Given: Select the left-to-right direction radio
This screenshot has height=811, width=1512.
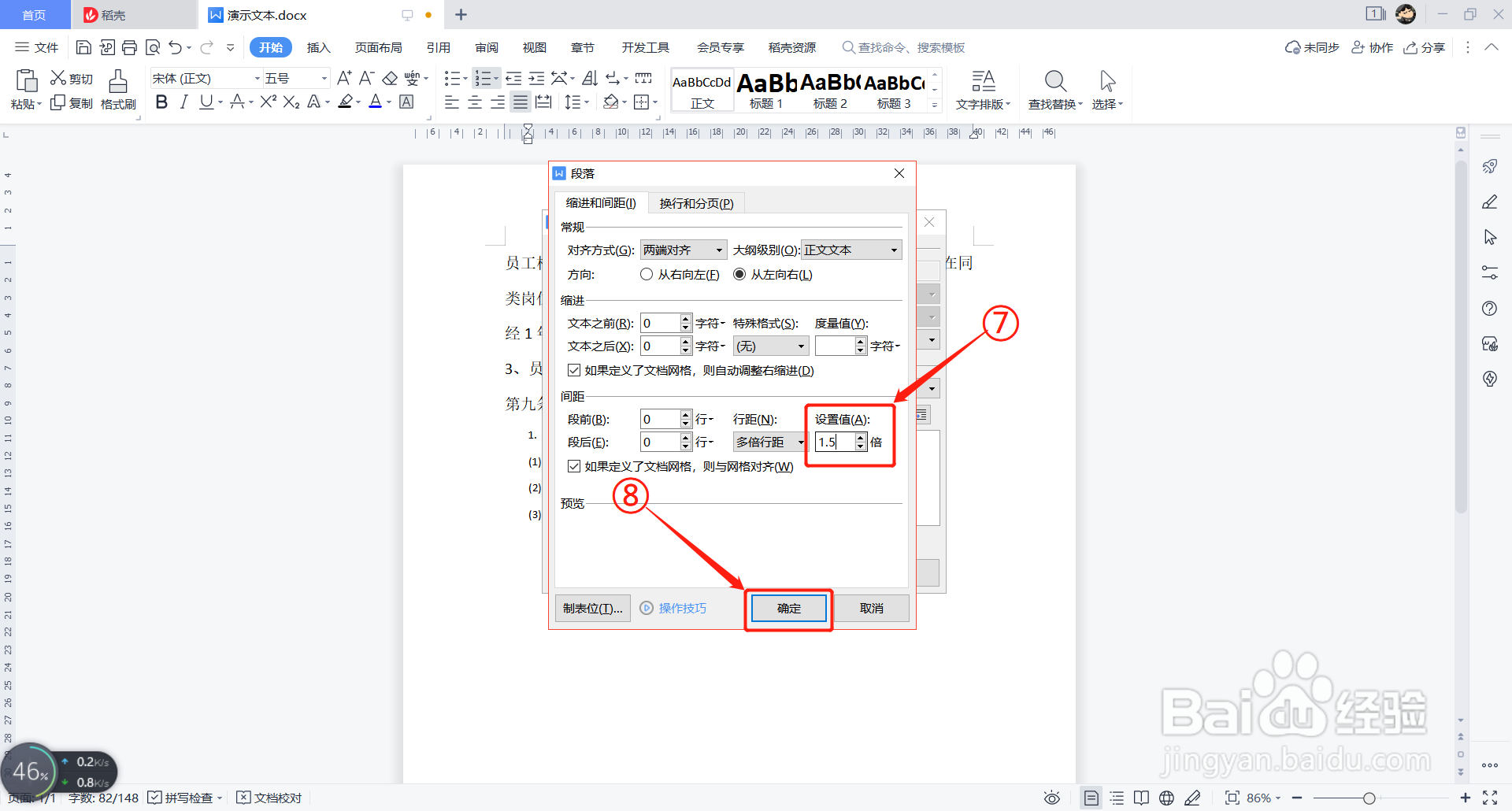Looking at the screenshot, I should 739,274.
